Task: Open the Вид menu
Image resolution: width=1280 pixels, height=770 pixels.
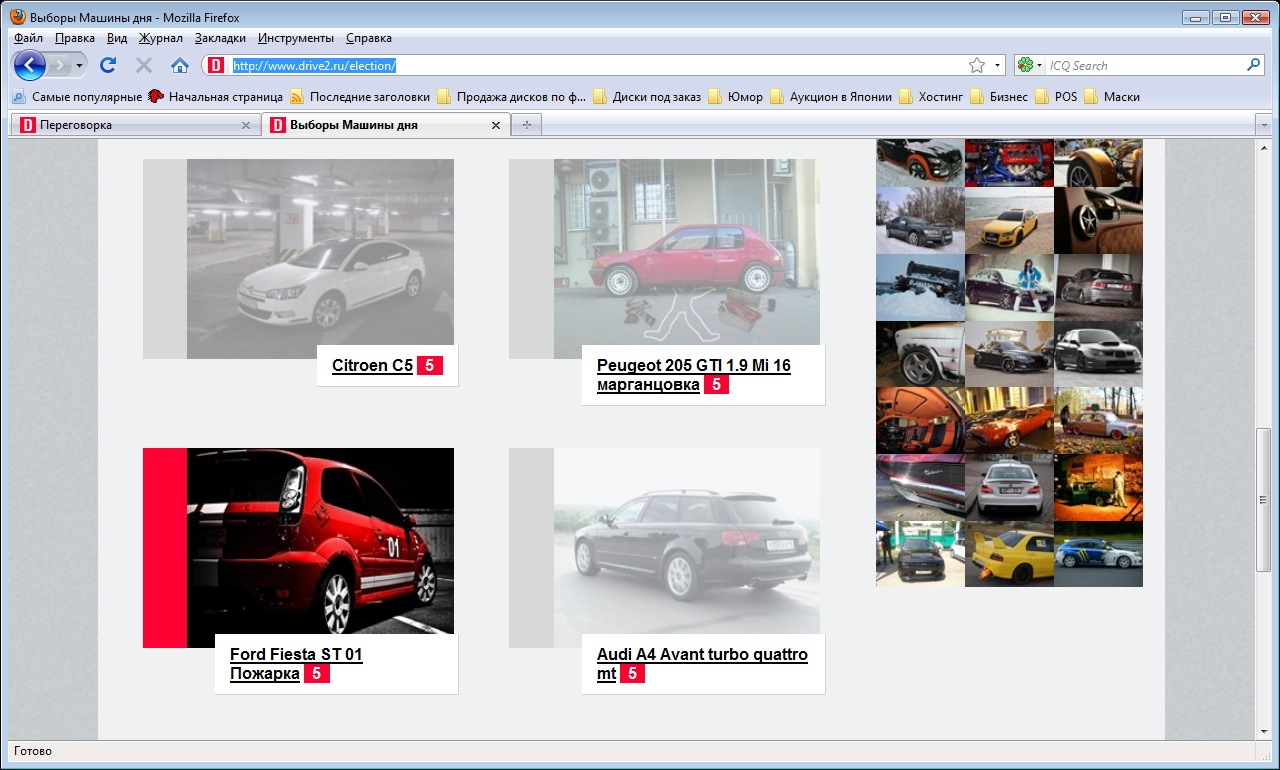Action: point(117,38)
